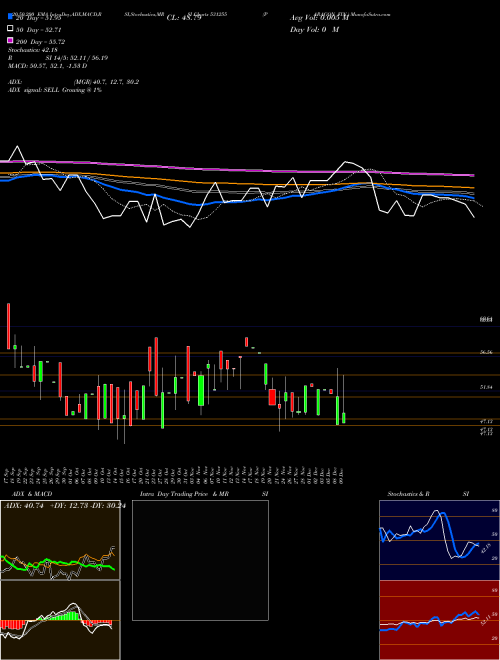Click the 'SI 14/3: 52.11 / 56.19' reading
Viewport: 500px width, 660px height.
77,58
